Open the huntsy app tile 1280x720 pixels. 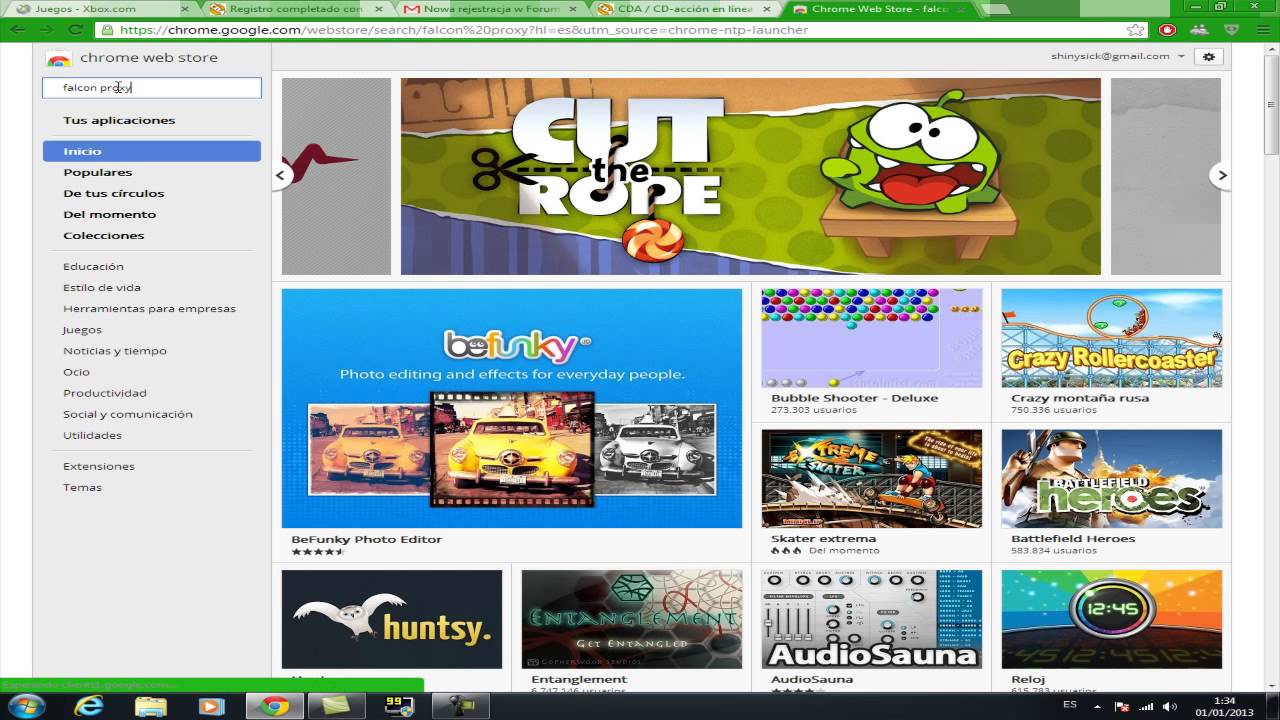(392, 619)
